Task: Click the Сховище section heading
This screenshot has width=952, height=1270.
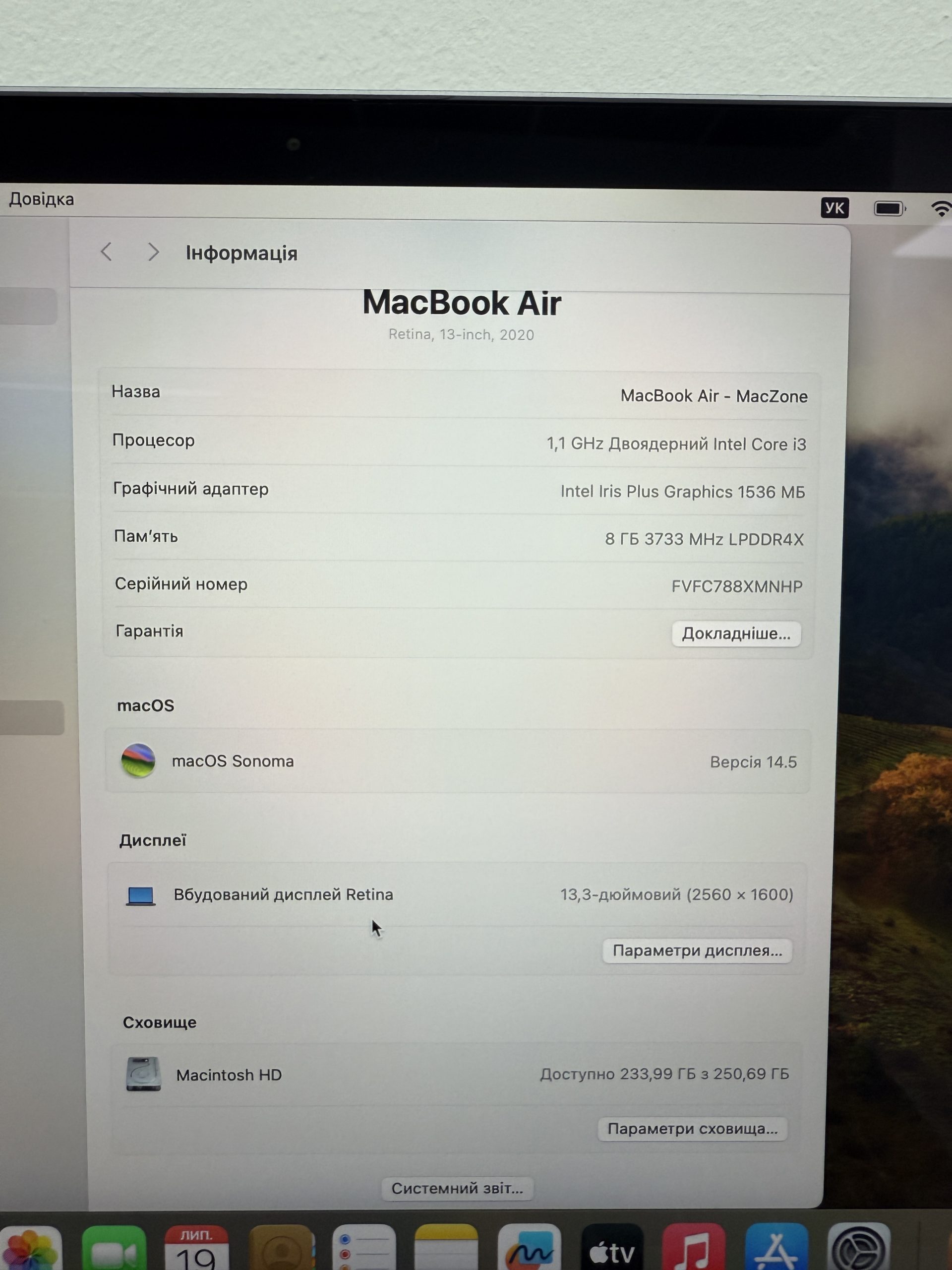Action: click(x=160, y=1022)
